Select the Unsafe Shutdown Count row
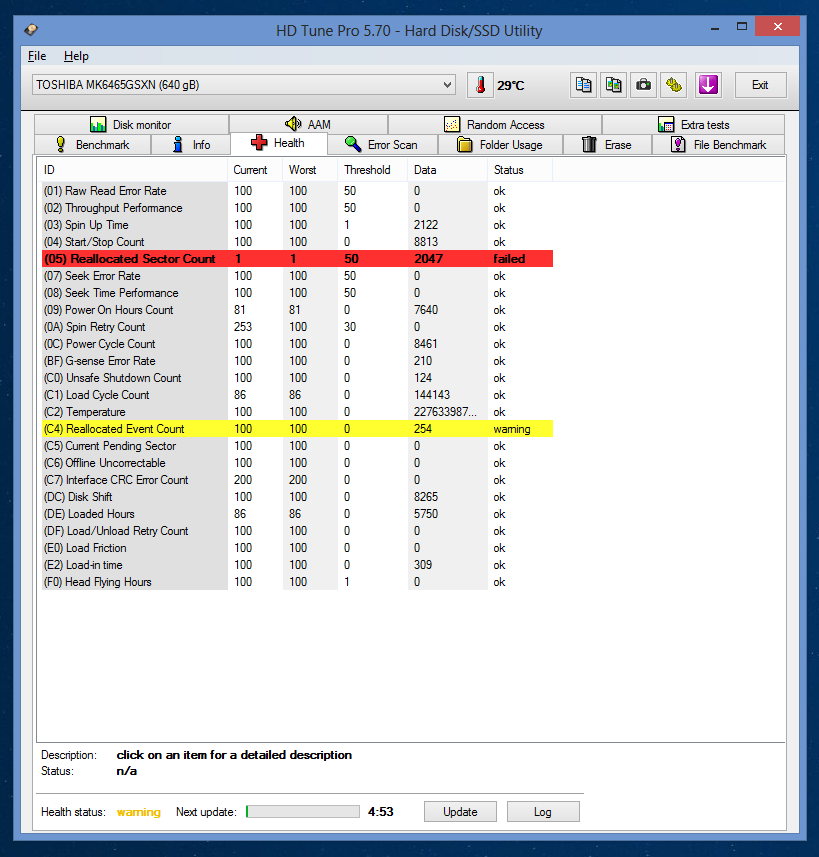Screen dimensions: 819x857 click(297, 378)
